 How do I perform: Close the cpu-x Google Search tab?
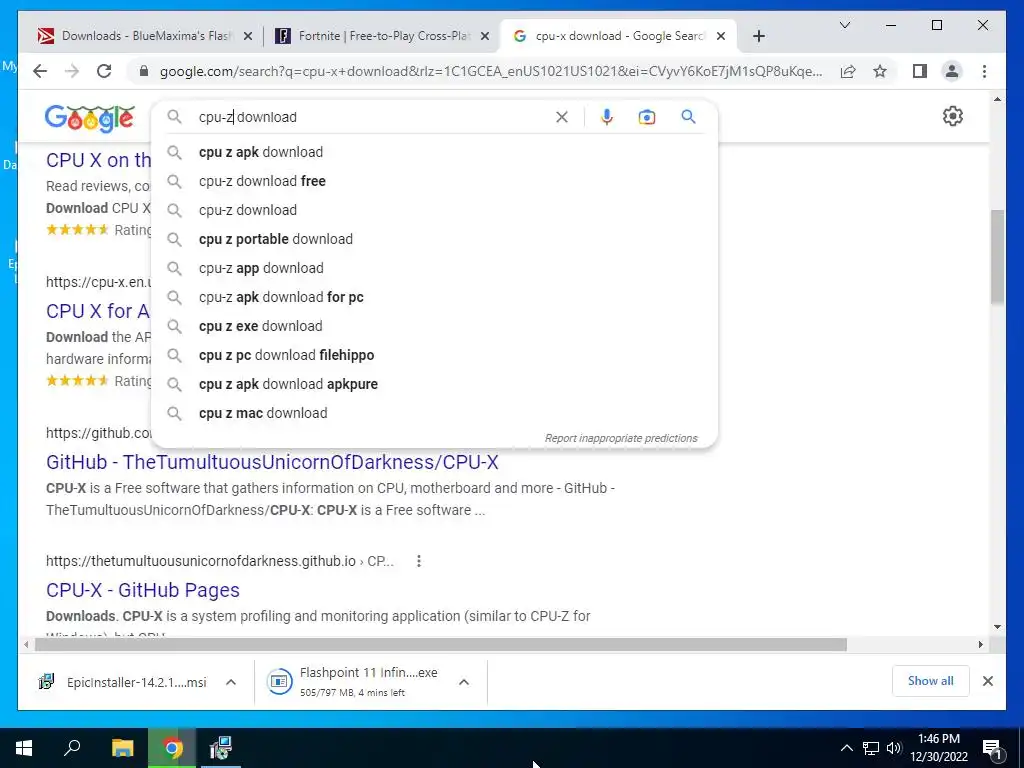click(x=721, y=36)
